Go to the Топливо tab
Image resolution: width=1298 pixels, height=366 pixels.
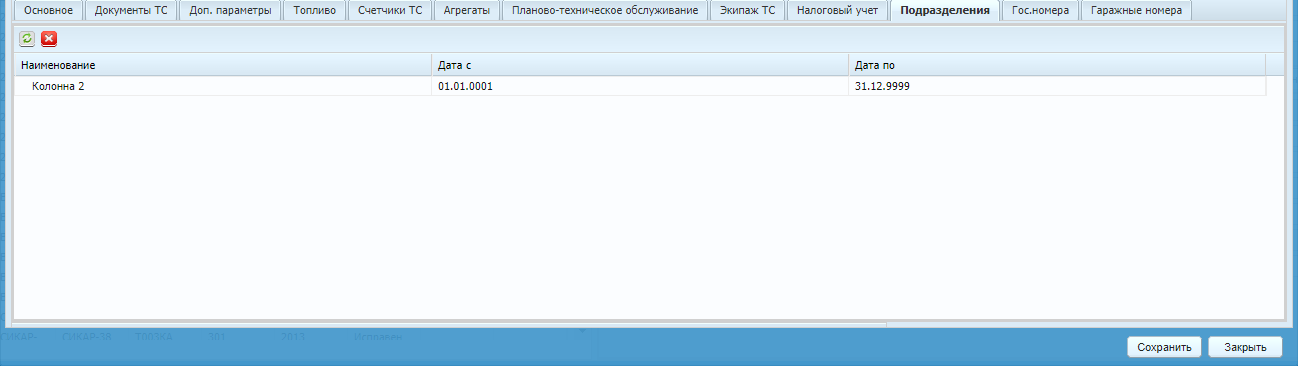tap(315, 11)
